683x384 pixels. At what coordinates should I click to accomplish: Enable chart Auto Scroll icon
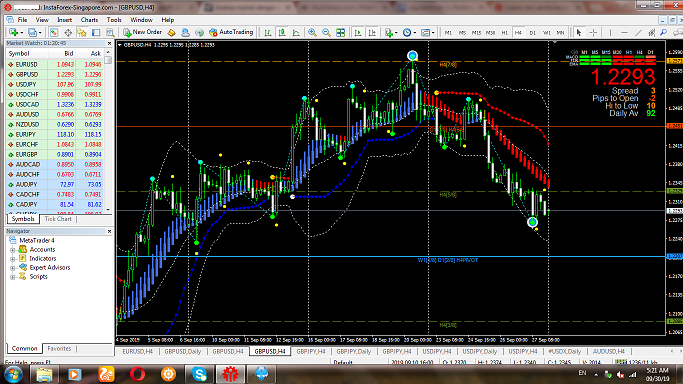click(358, 33)
